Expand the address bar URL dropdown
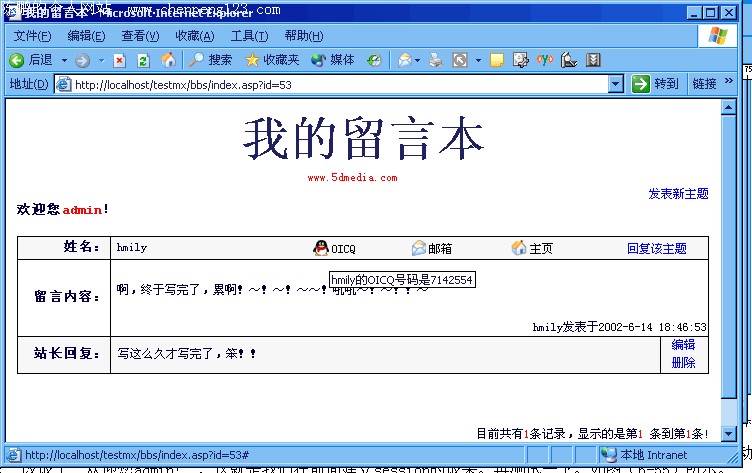This screenshot has height=473, width=752. tap(616, 84)
